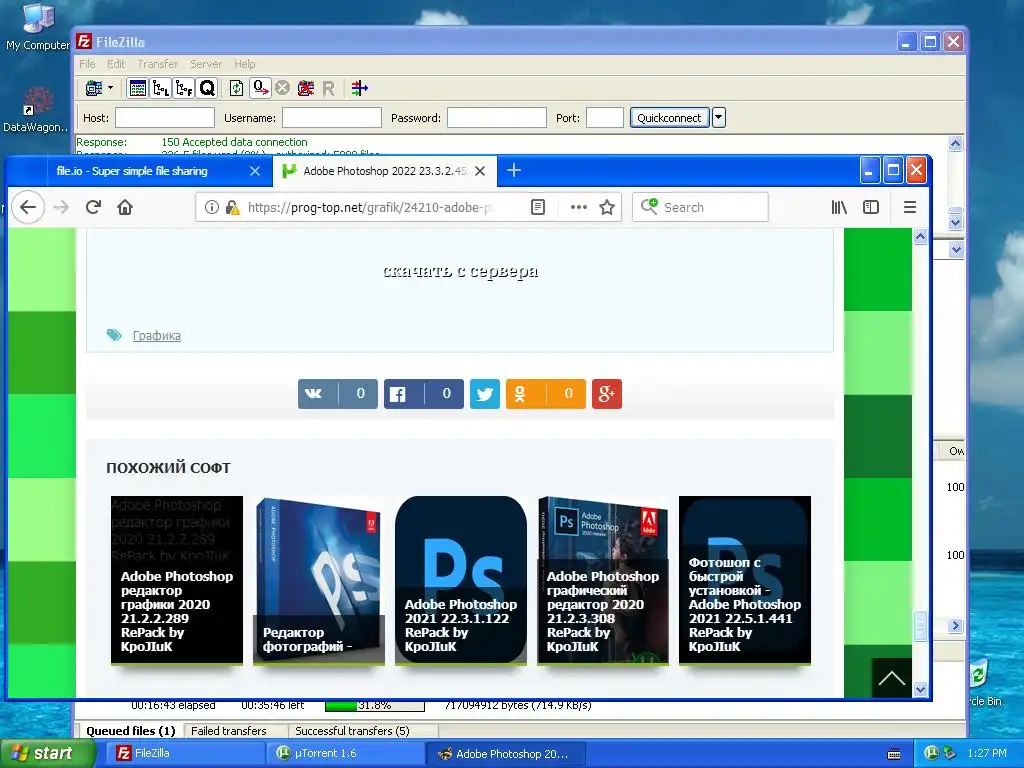Open the Windows start menu
Image resolution: width=1024 pixels, height=768 pixels.
(47, 754)
